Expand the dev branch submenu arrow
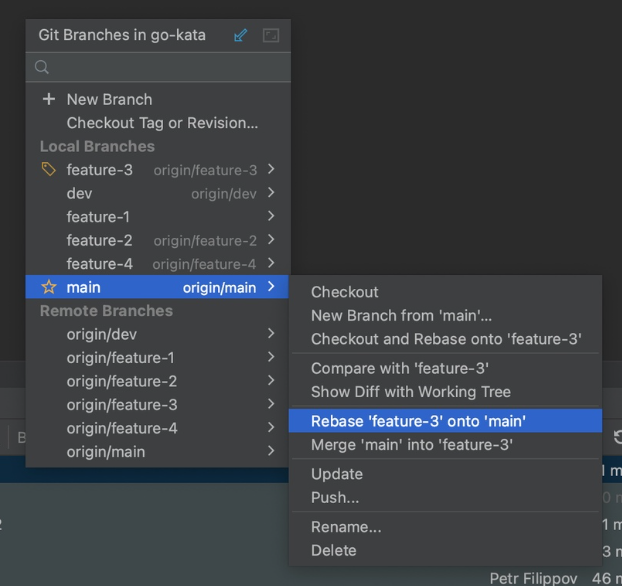622x586 pixels. click(x=271, y=193)
